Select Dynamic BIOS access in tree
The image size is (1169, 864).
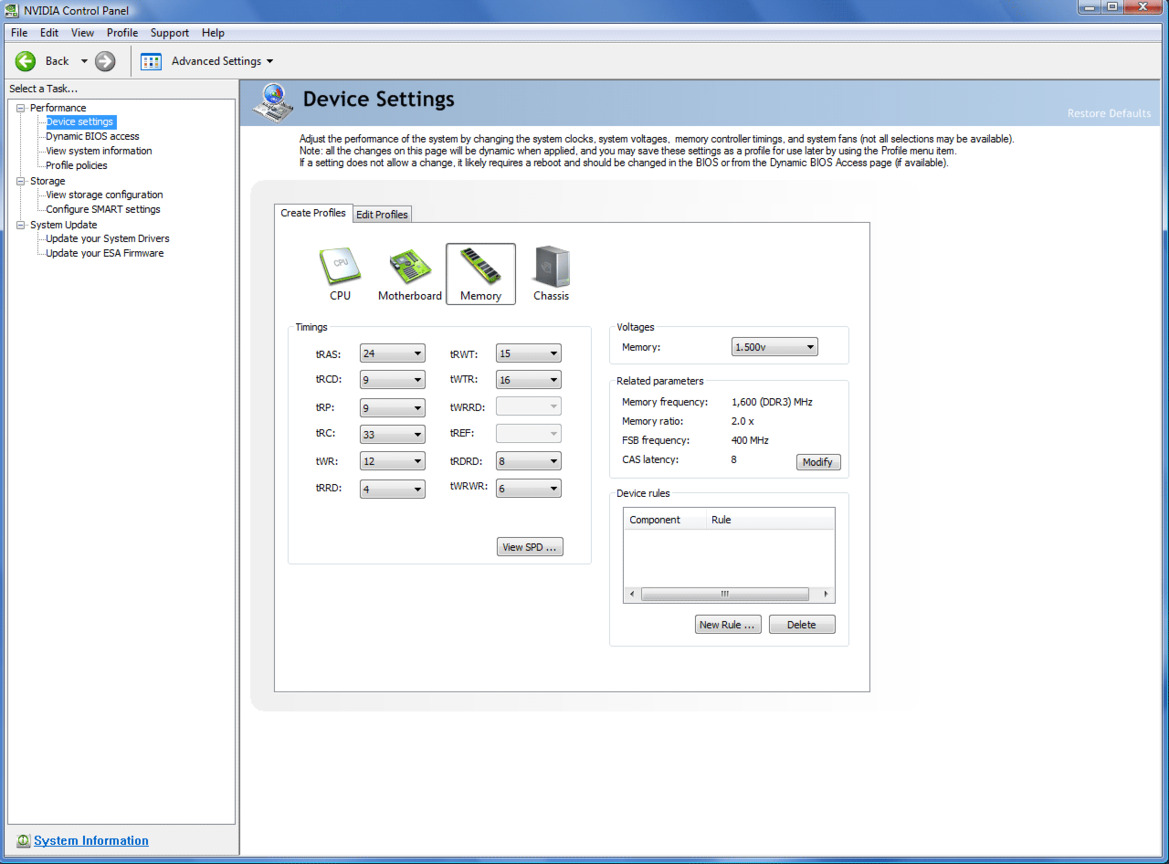(92, 136)
